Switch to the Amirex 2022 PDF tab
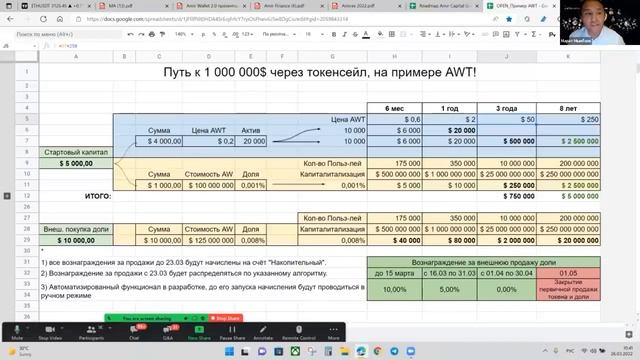This screenshot has height=360, width=640. (x=366, y=6)
